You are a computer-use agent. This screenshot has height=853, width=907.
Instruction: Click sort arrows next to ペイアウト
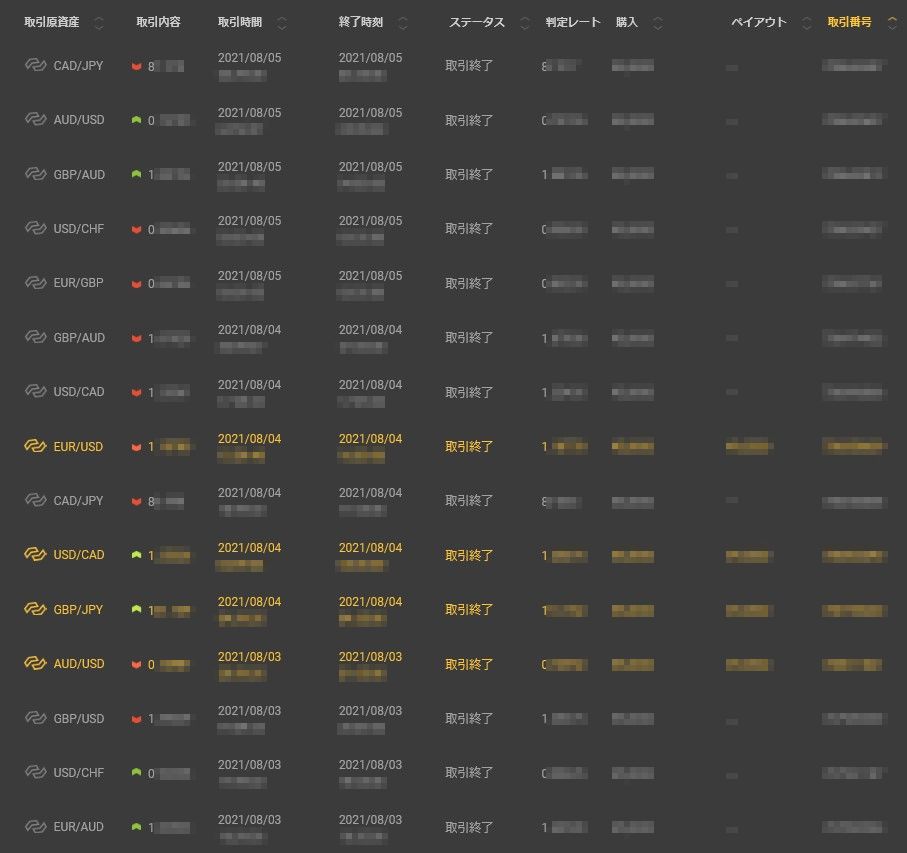(806, 23)
